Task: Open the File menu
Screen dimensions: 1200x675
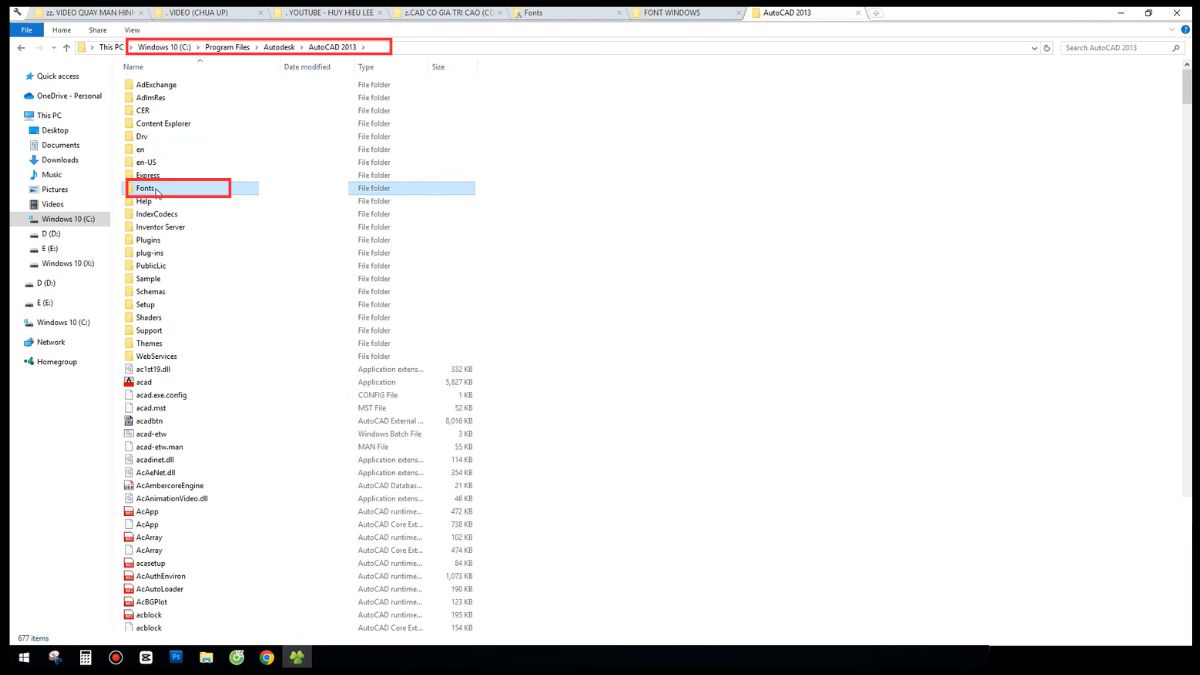Action: [x=26, y=30]
